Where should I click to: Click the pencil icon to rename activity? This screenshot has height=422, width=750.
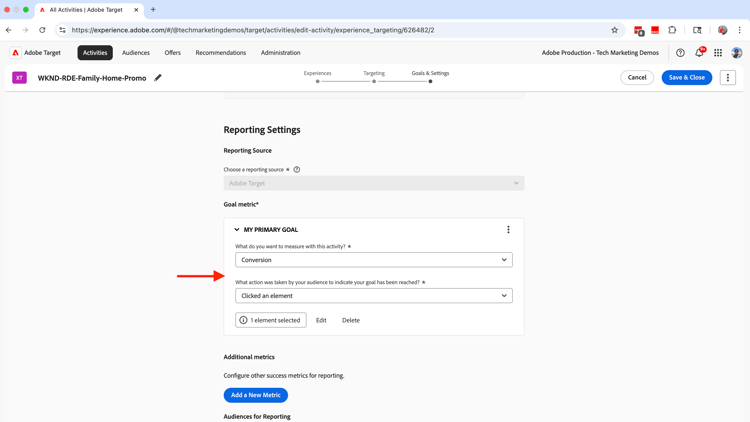click(x=158, y=78)
